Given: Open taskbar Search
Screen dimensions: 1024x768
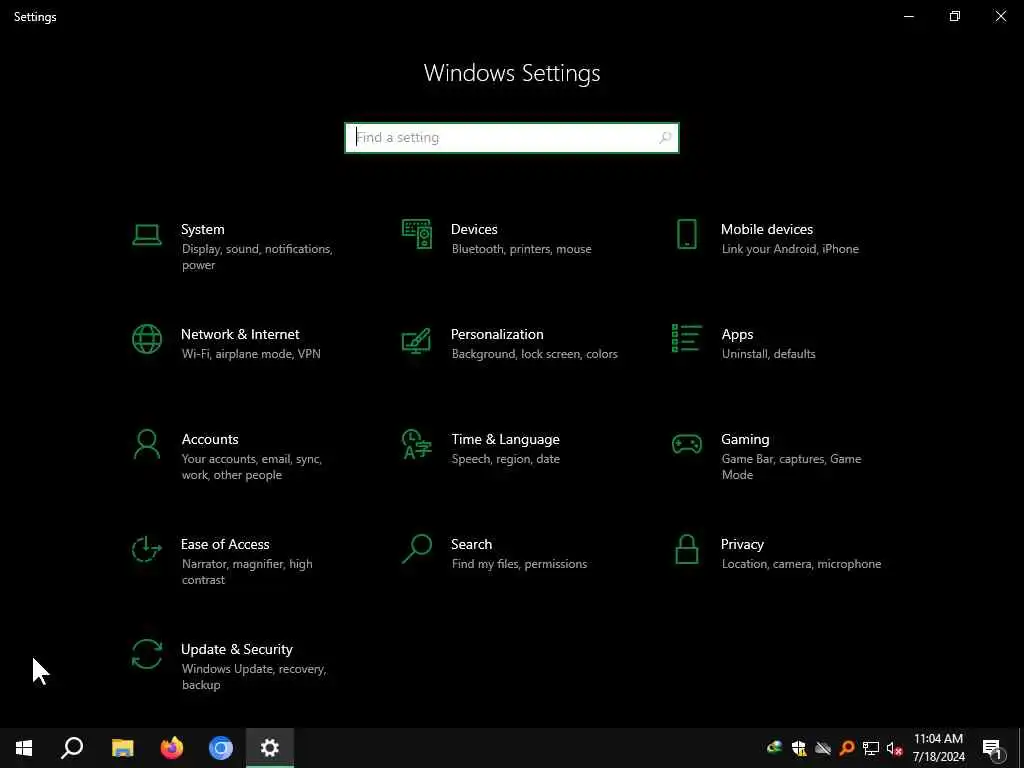Looking at the screenshot, I should 72,748.
